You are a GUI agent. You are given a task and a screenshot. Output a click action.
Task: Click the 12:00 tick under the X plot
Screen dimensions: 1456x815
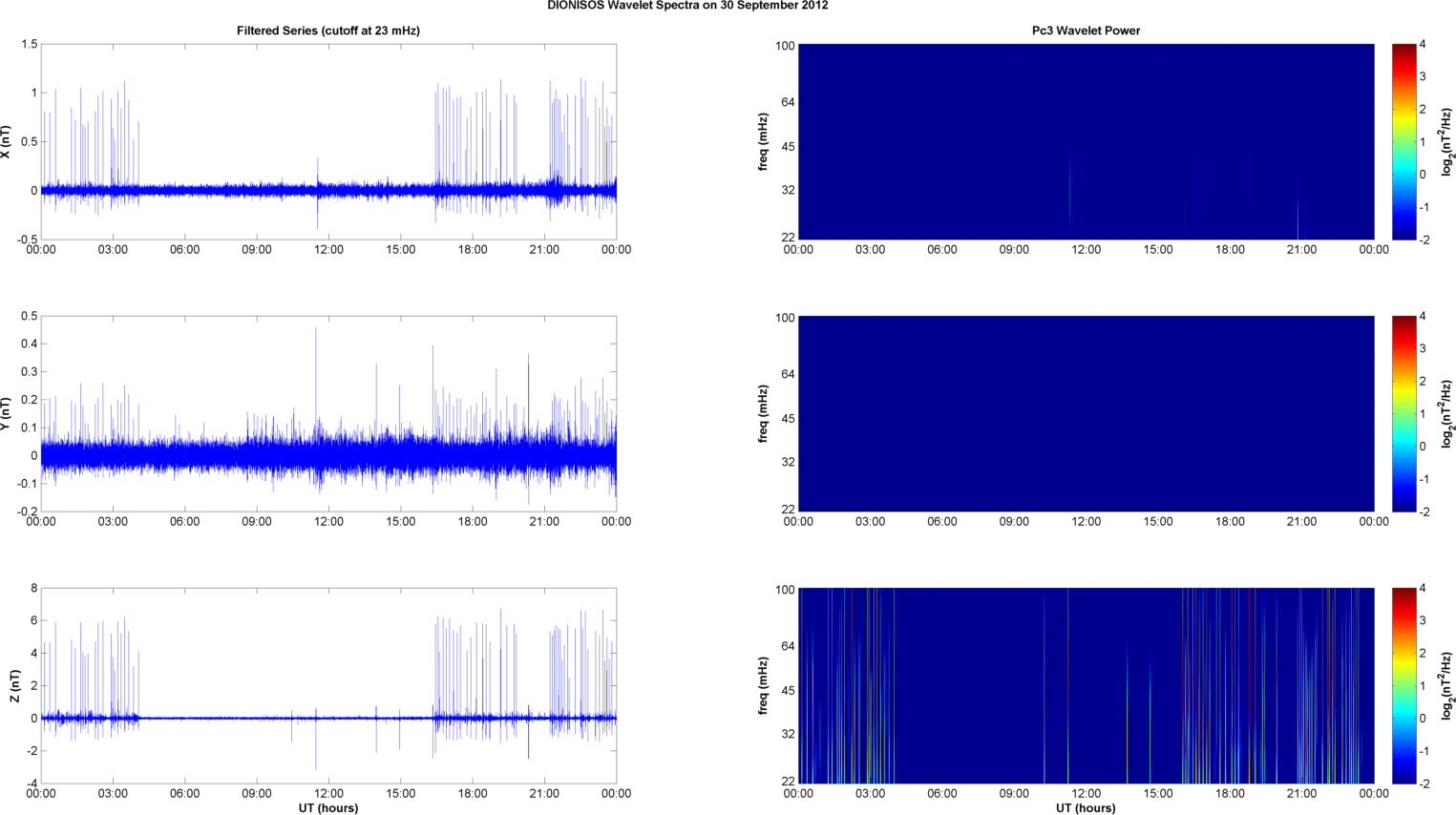pos(328,250)
